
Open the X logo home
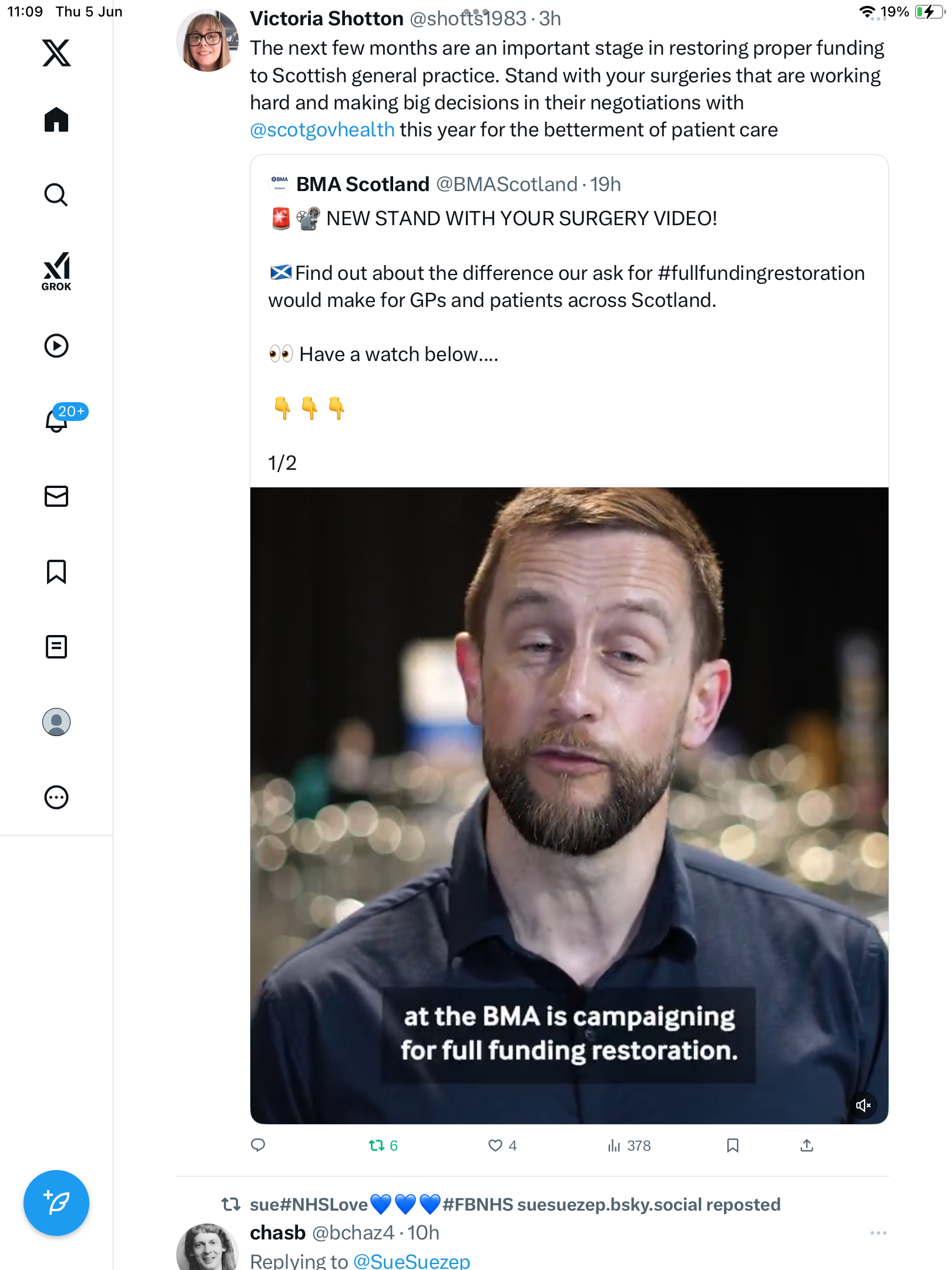(x=56, y=53)
